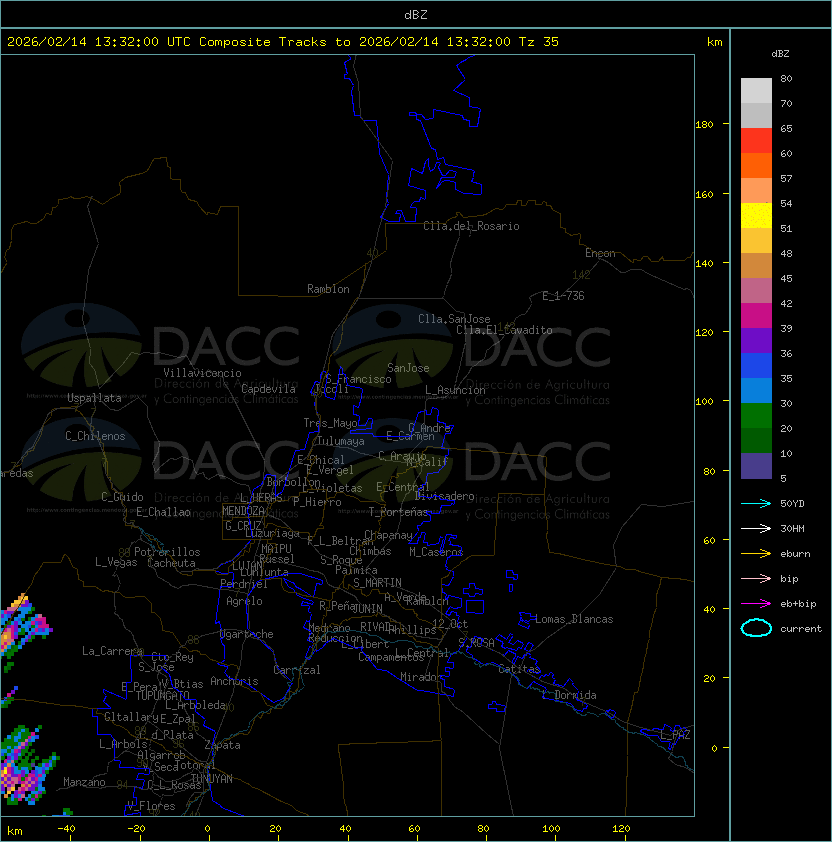This screenshot has width=832, height=842.
Task: Click the Encon map label
Action: [600, 253]
